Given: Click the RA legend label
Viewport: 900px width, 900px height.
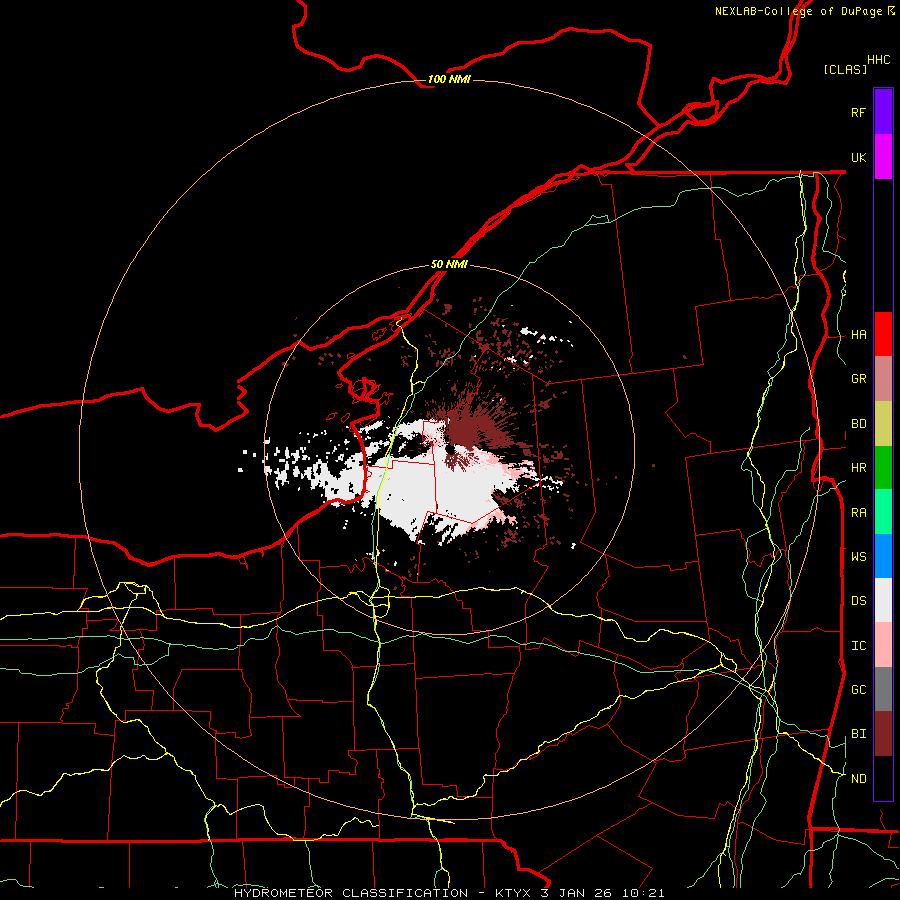Looking at the screenshot, I should point(859,513).
